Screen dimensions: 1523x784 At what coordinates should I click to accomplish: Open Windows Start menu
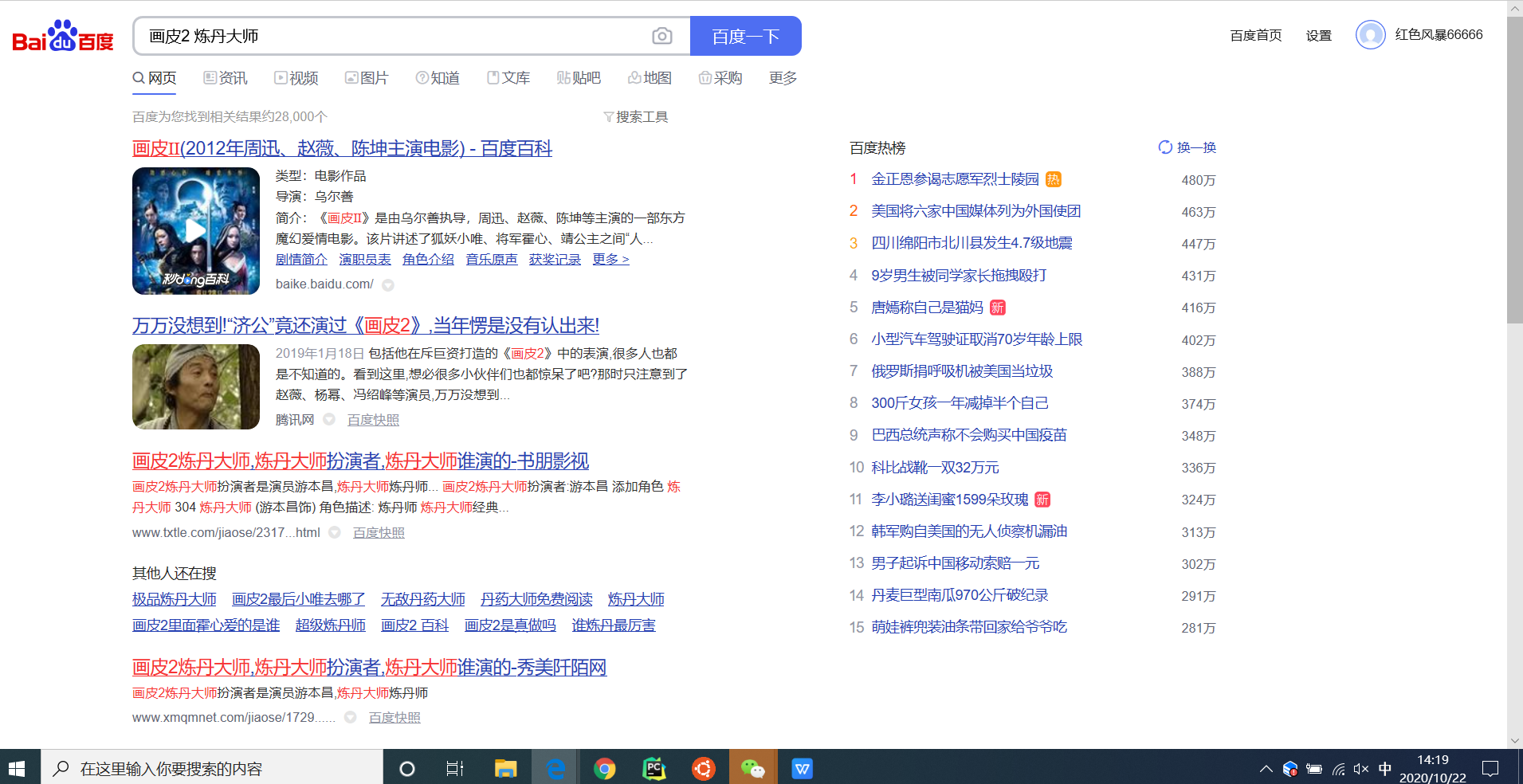point(17,768)
